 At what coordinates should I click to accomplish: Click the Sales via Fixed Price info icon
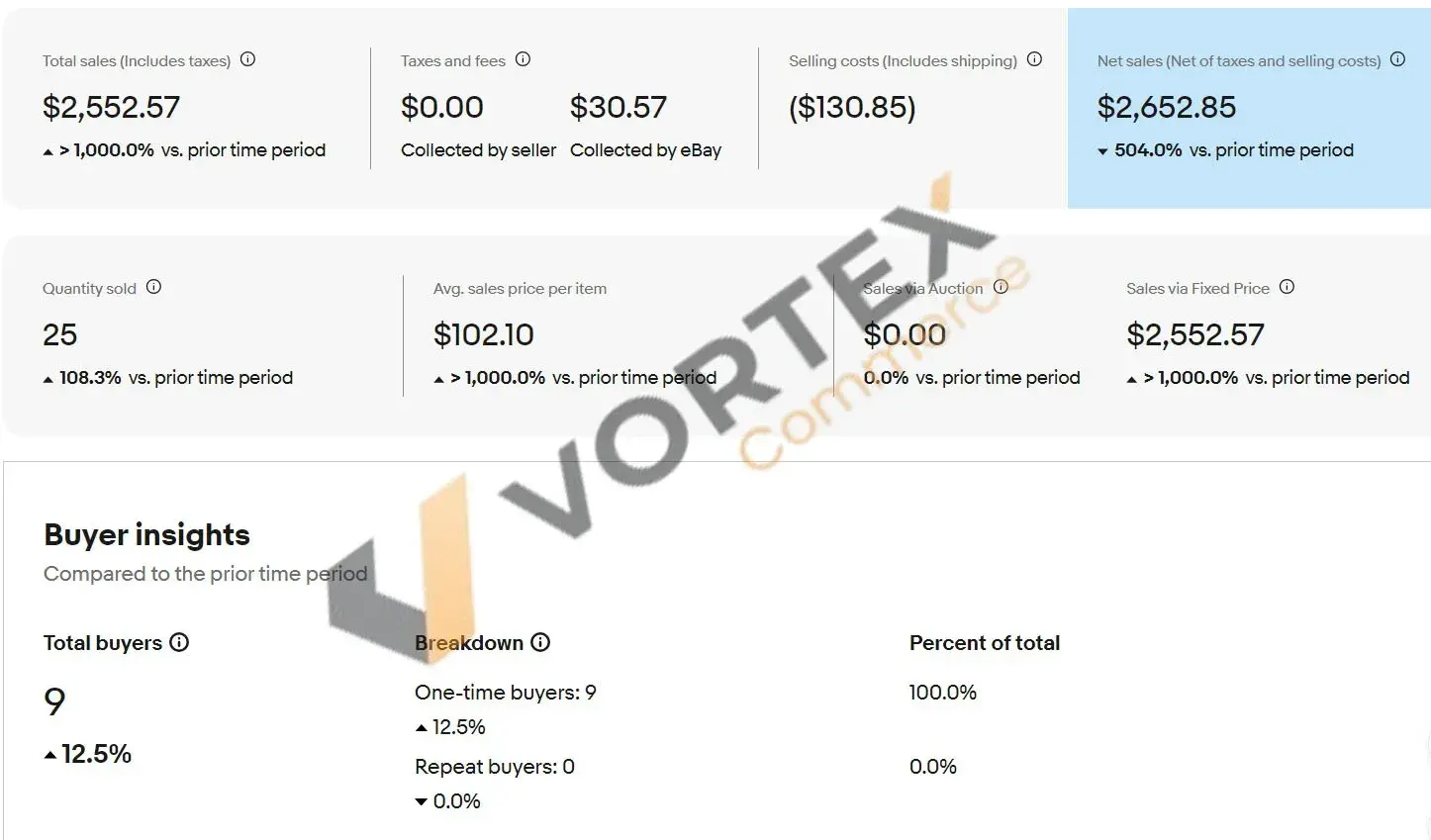(x=1287, y=287)
